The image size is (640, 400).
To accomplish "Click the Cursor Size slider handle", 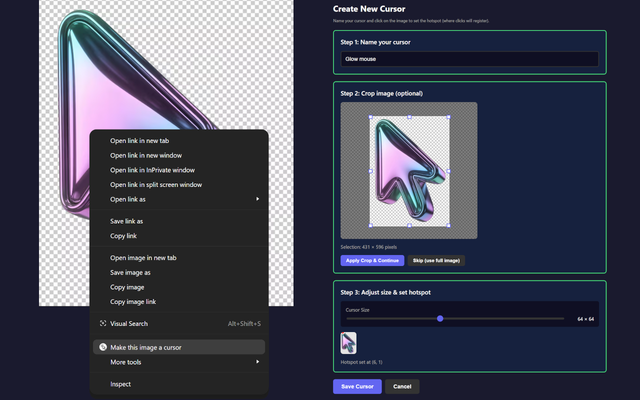I will (440, 318).
